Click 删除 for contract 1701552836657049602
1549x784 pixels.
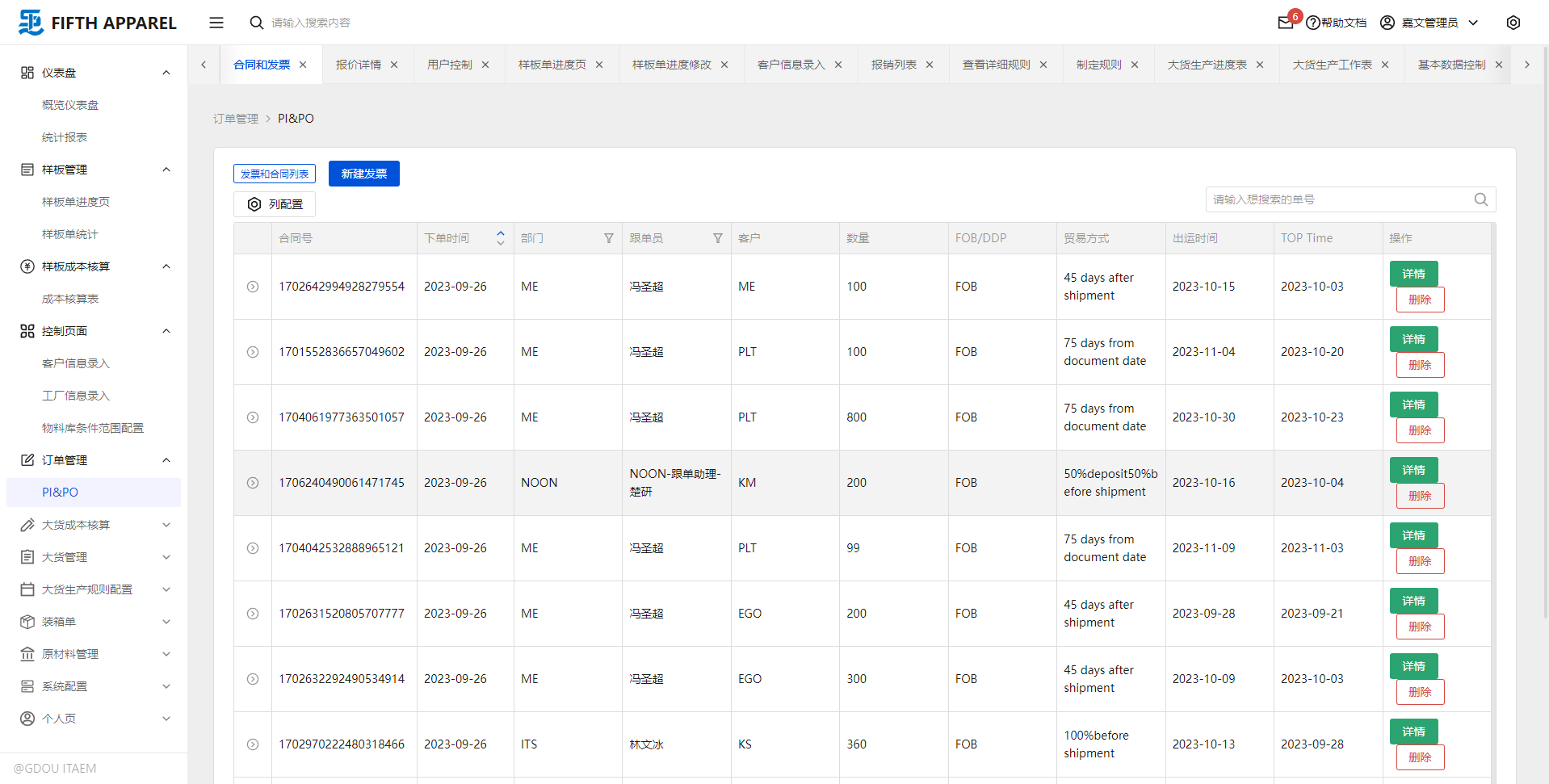(1421, 365)
